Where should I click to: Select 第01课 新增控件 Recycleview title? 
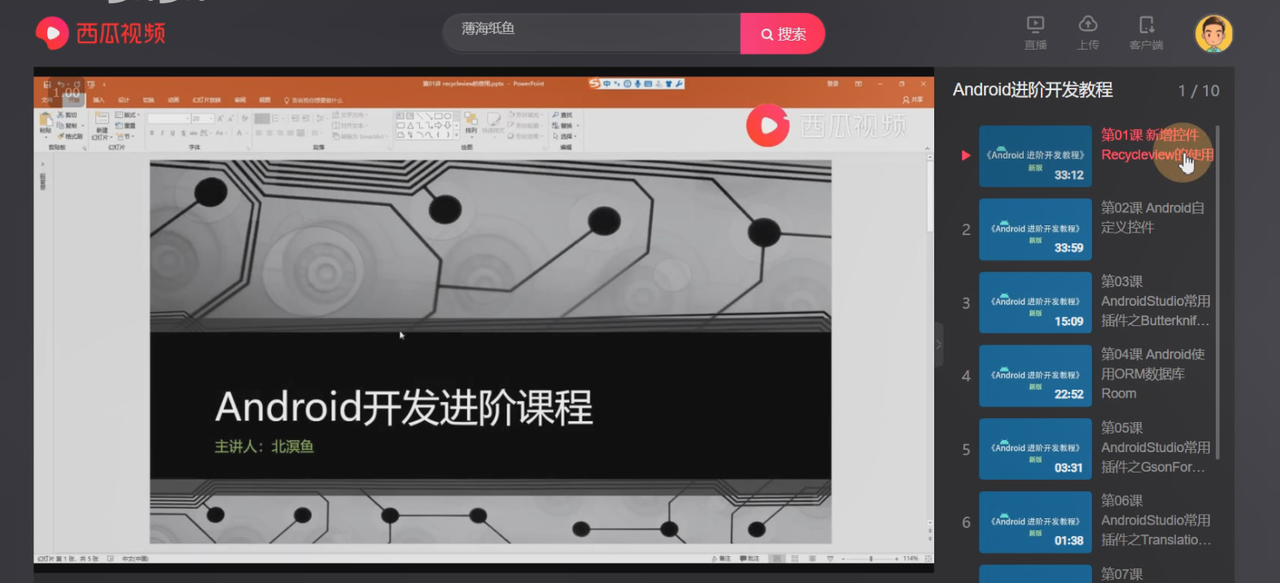pyautogui.click(x=1157, y=144)
